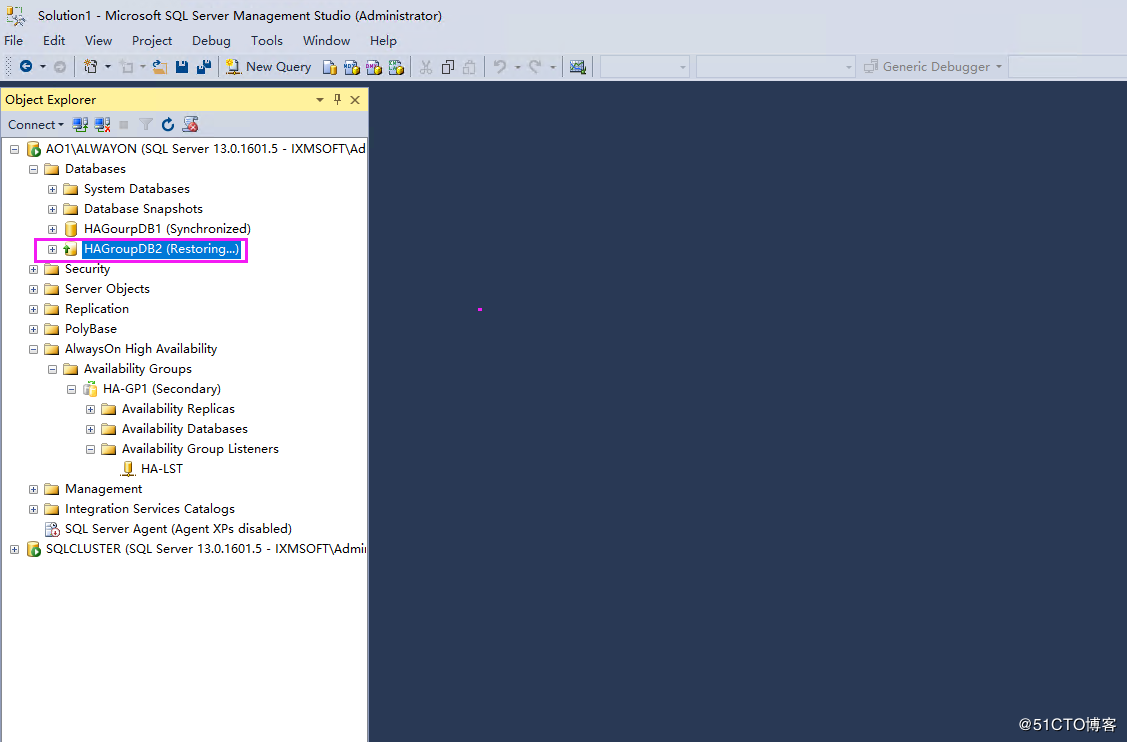Click the Paste toolbar icon
Viewport: 1127px width, 742px height.
pyautogui.click(x=470, y=66)
